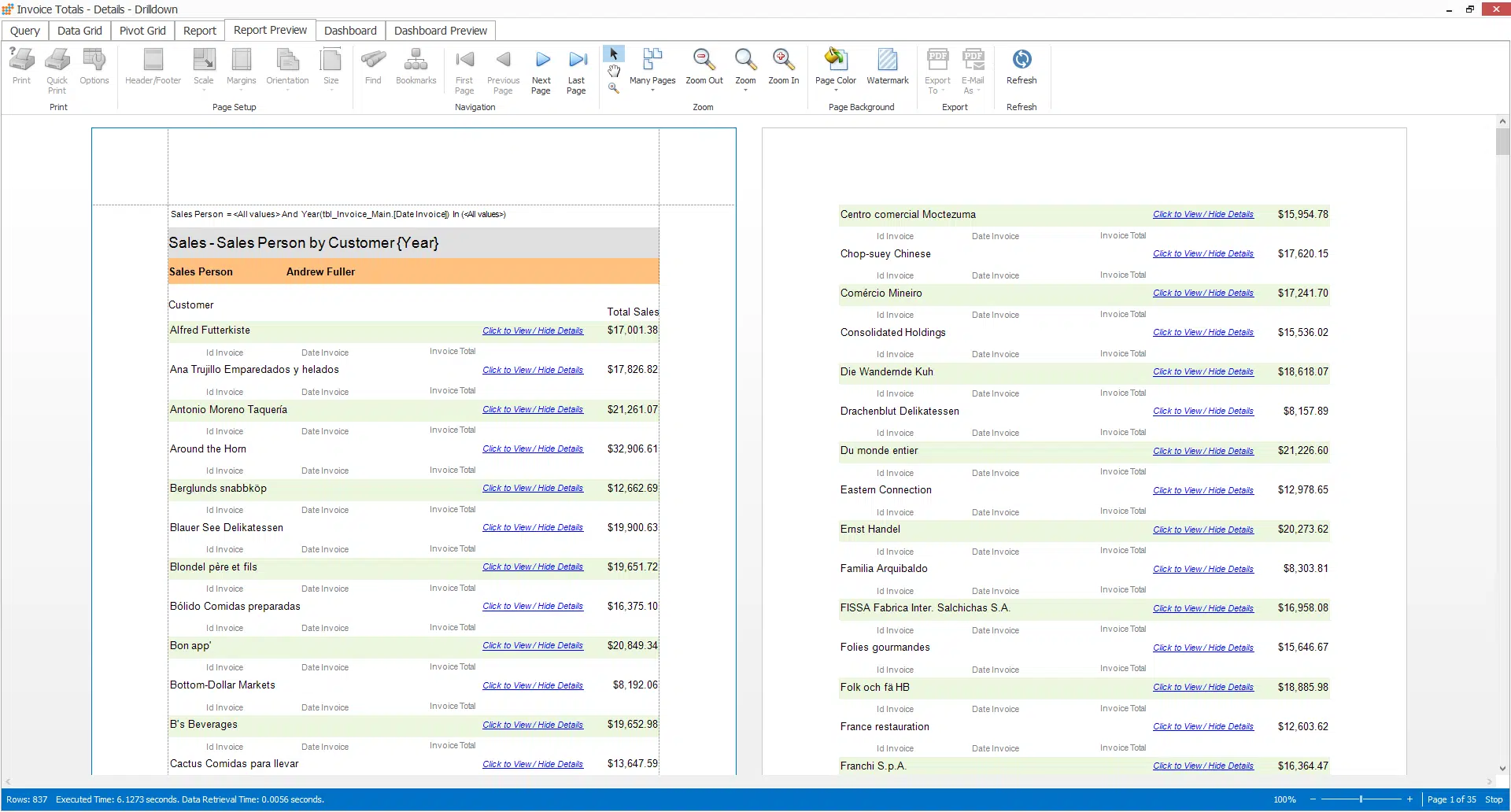Image resolution: width=1511 pixels, height=812 pixels.
Task: Click 'Page 1 of 35' in status bar
Action: [x=1451, y=799]
